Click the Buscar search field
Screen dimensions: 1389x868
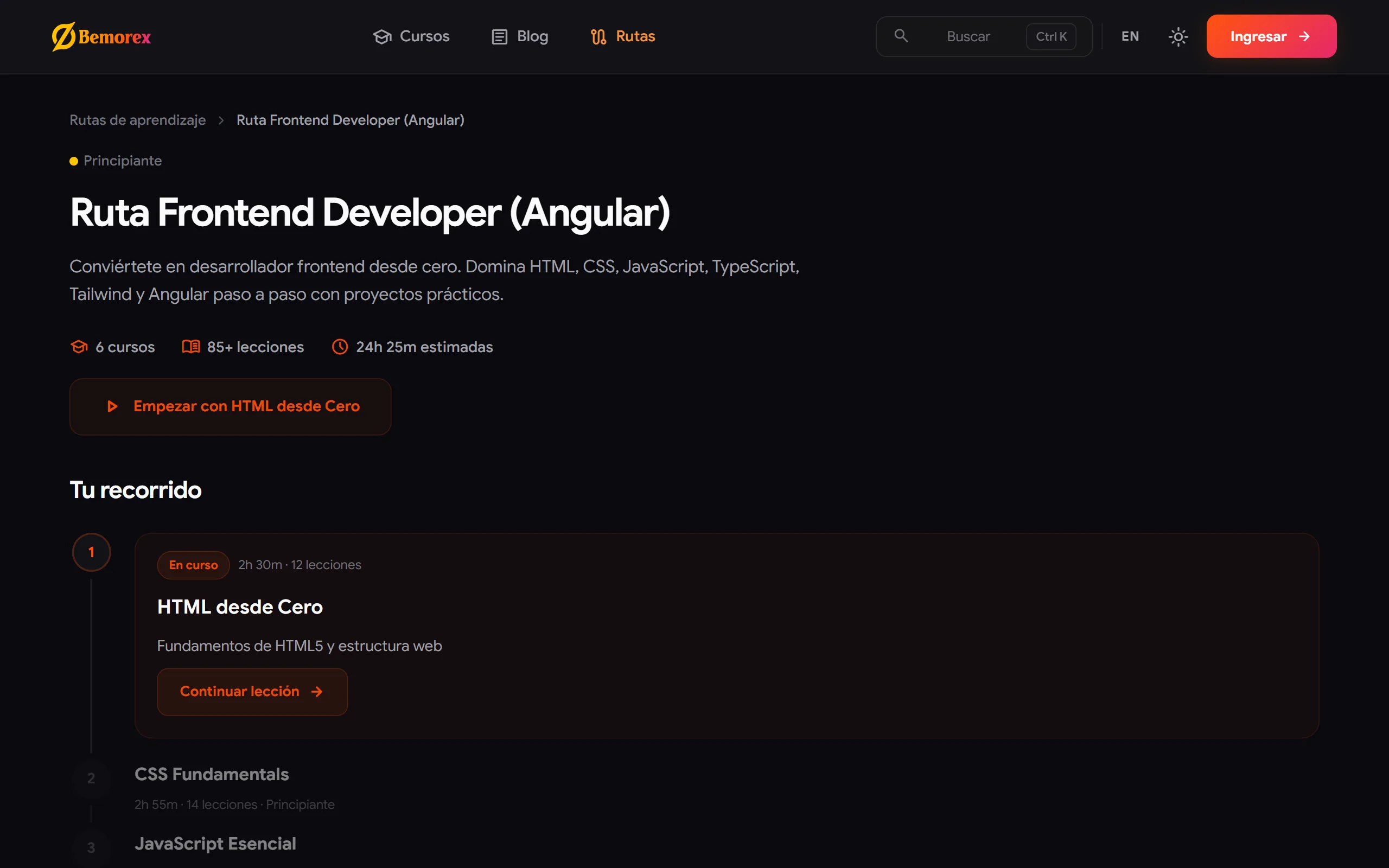pyautogui.click(x=984, y=36)
